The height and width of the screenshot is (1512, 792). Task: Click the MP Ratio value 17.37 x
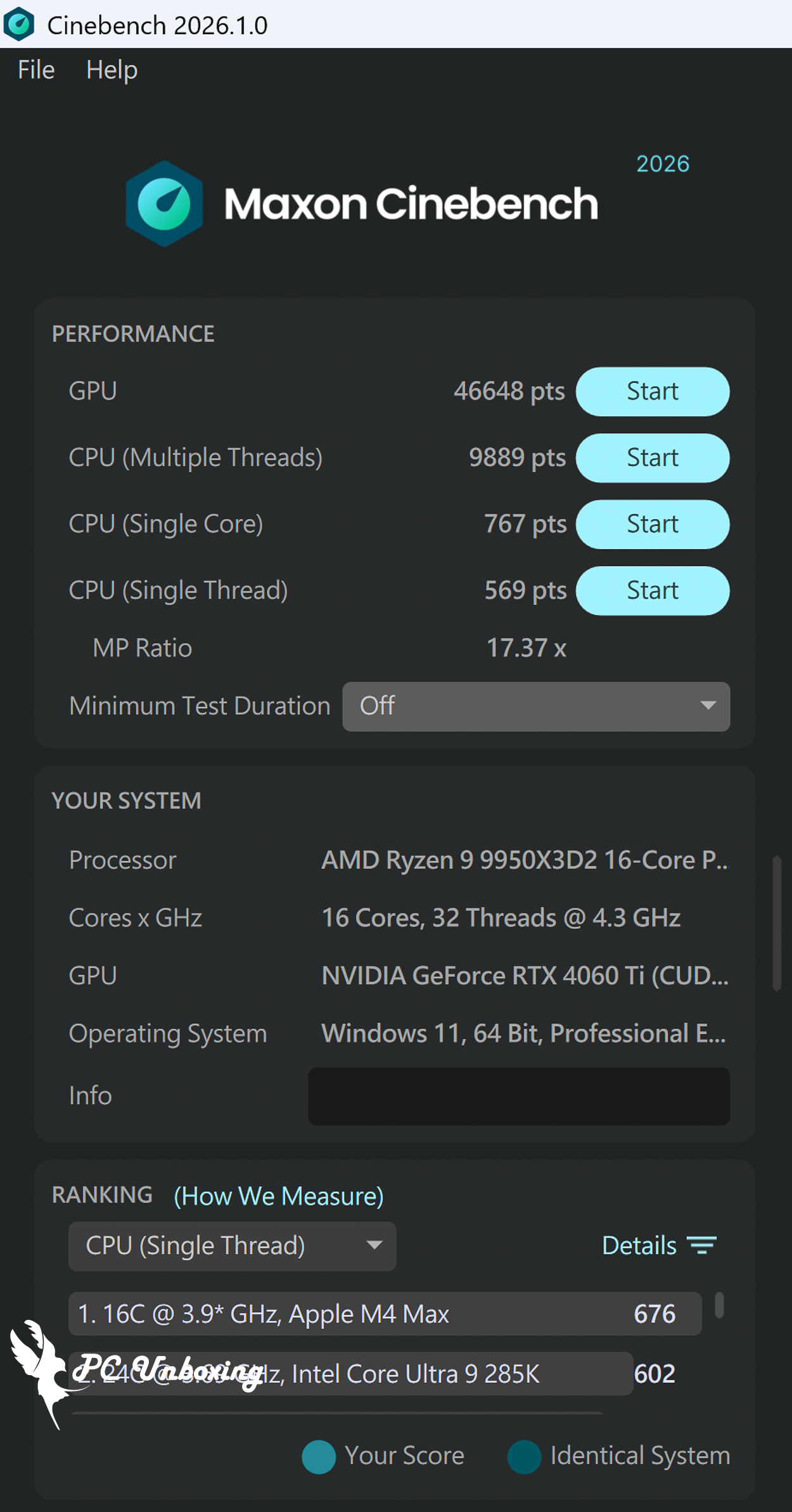click(526, 648)
